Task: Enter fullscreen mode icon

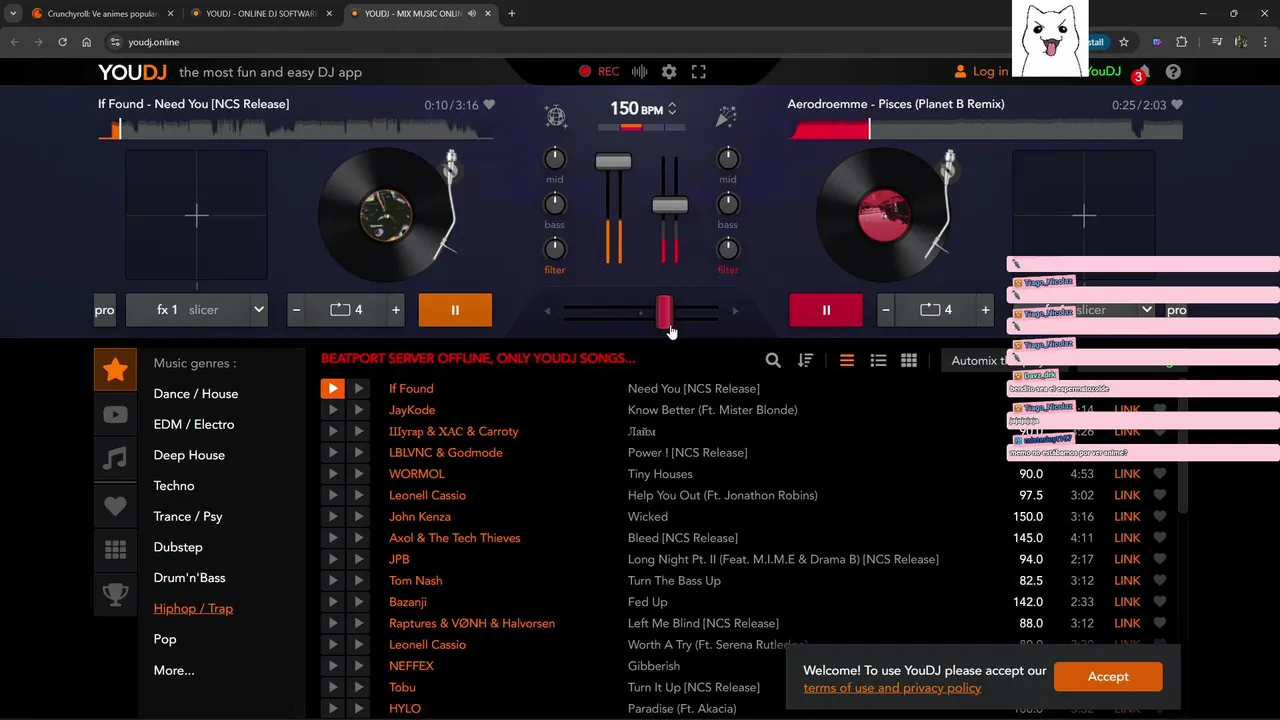Action: click(699, 72)
